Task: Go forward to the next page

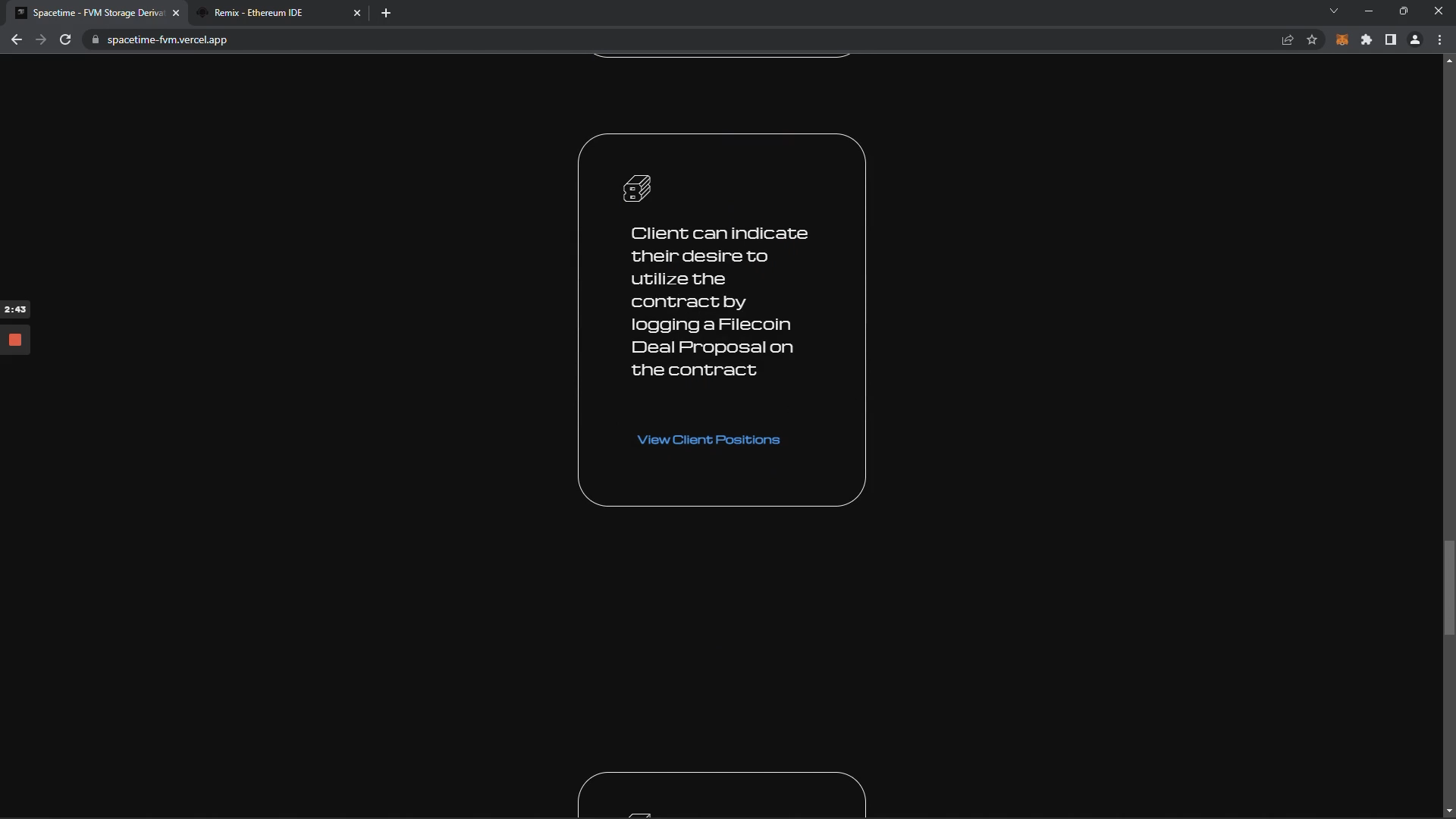Action: coord(41,39)
